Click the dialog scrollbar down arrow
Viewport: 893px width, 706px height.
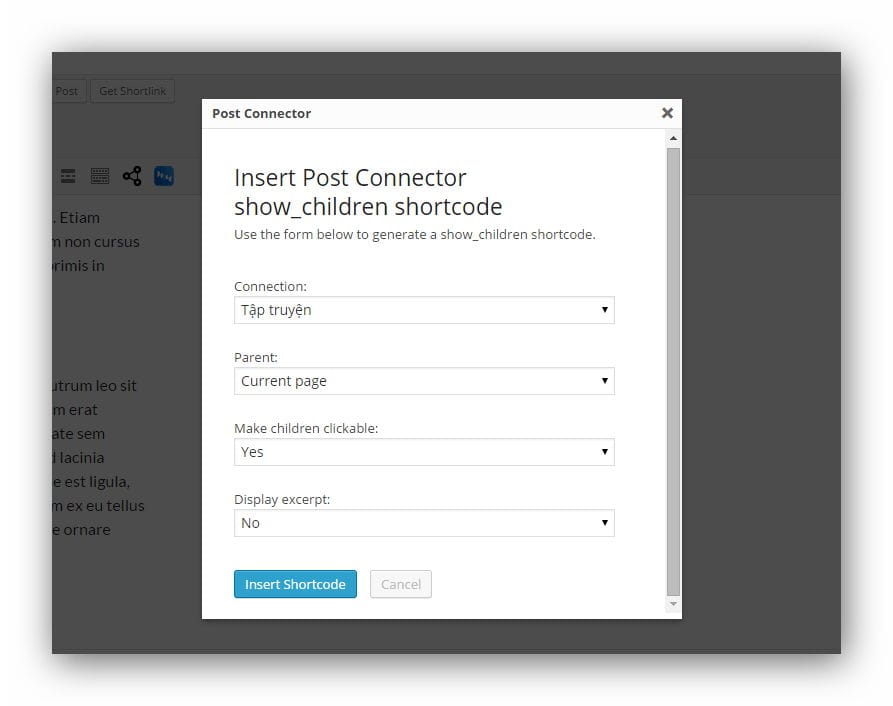tap(673, 604)
